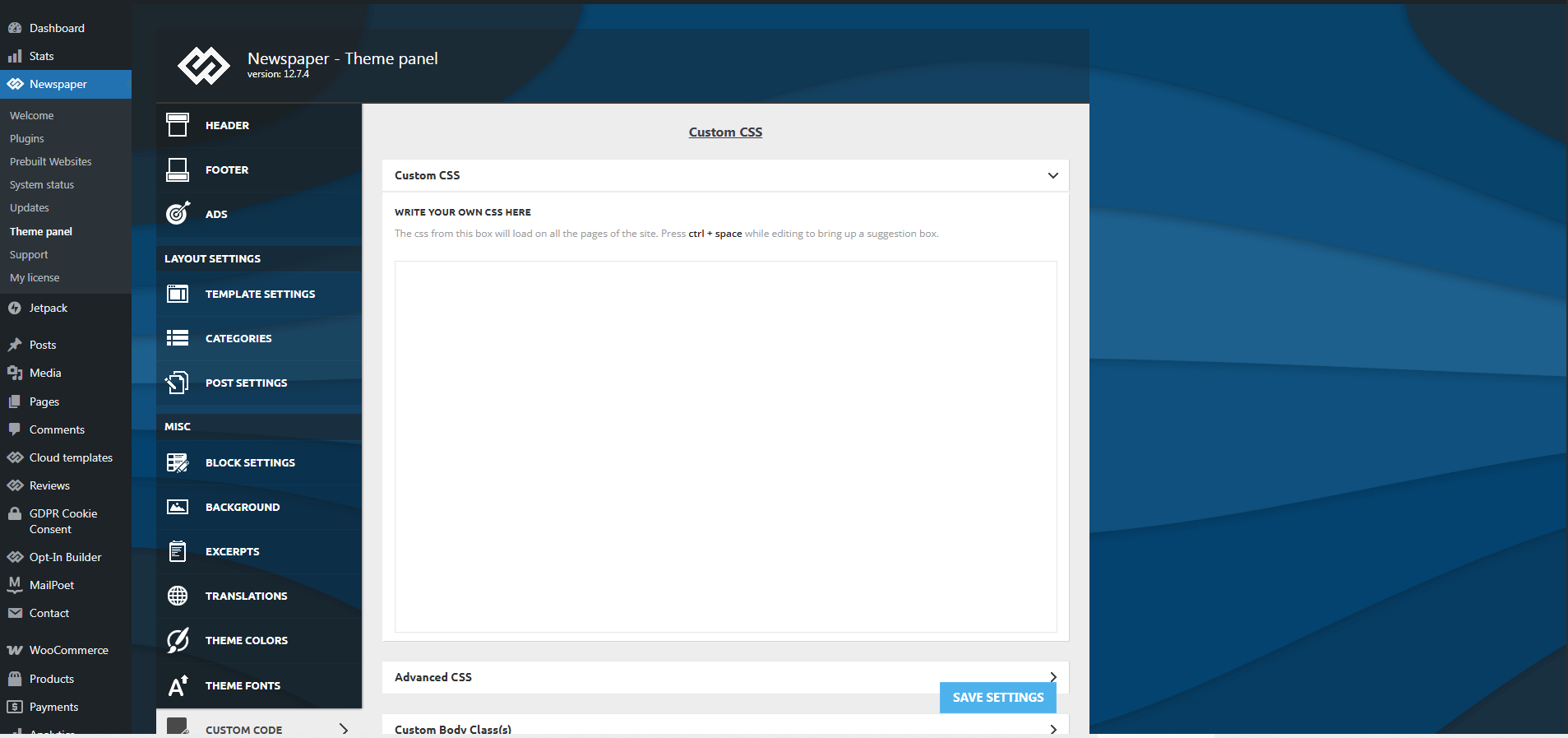
Task: Click into the custom CSS editor box
Action: 725,447
